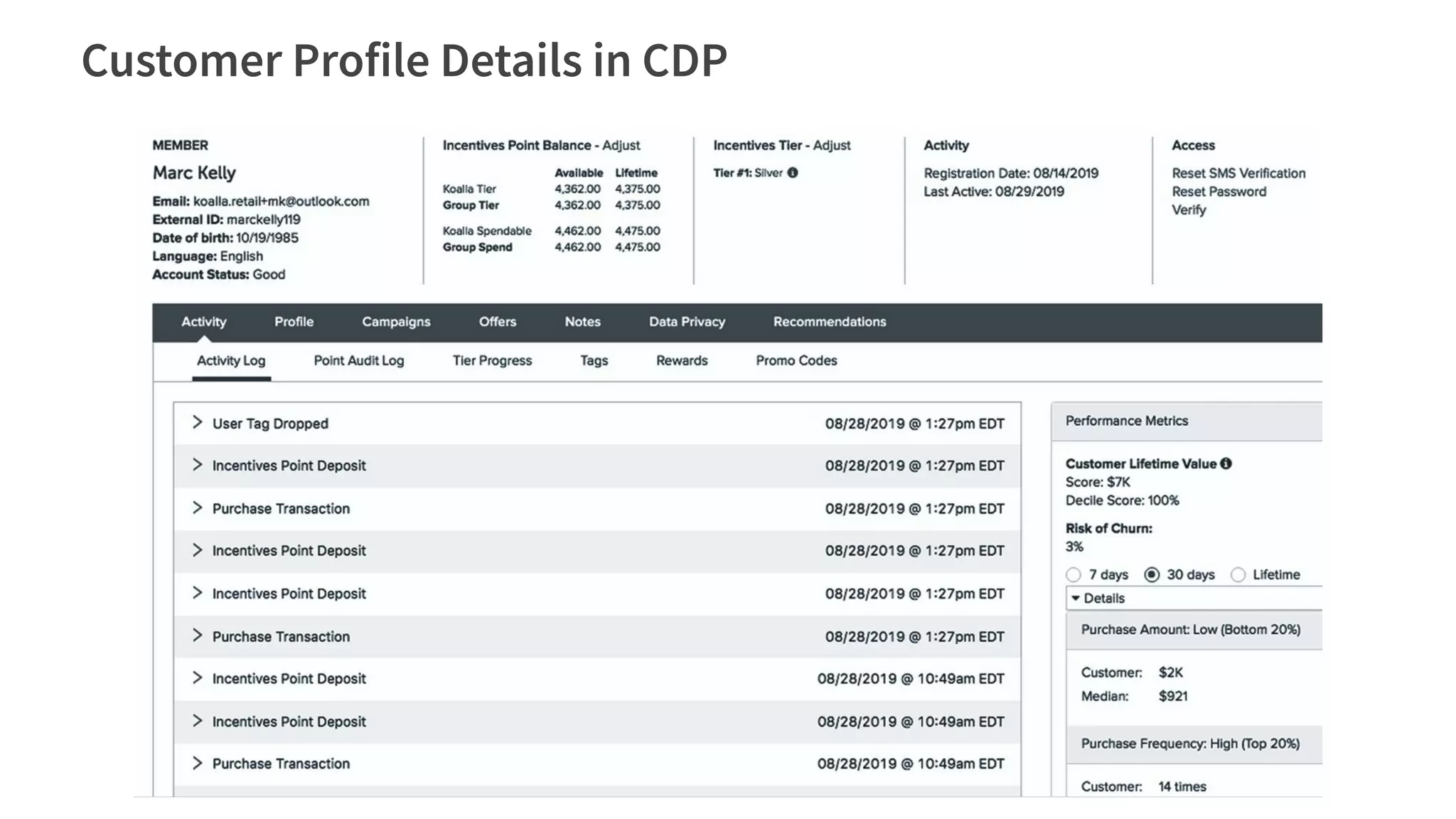The height and width of the screenshot is (819, 1456).
Task: Click the Reset Password link
Action: pyautogui.click(x=1219, y=192)
